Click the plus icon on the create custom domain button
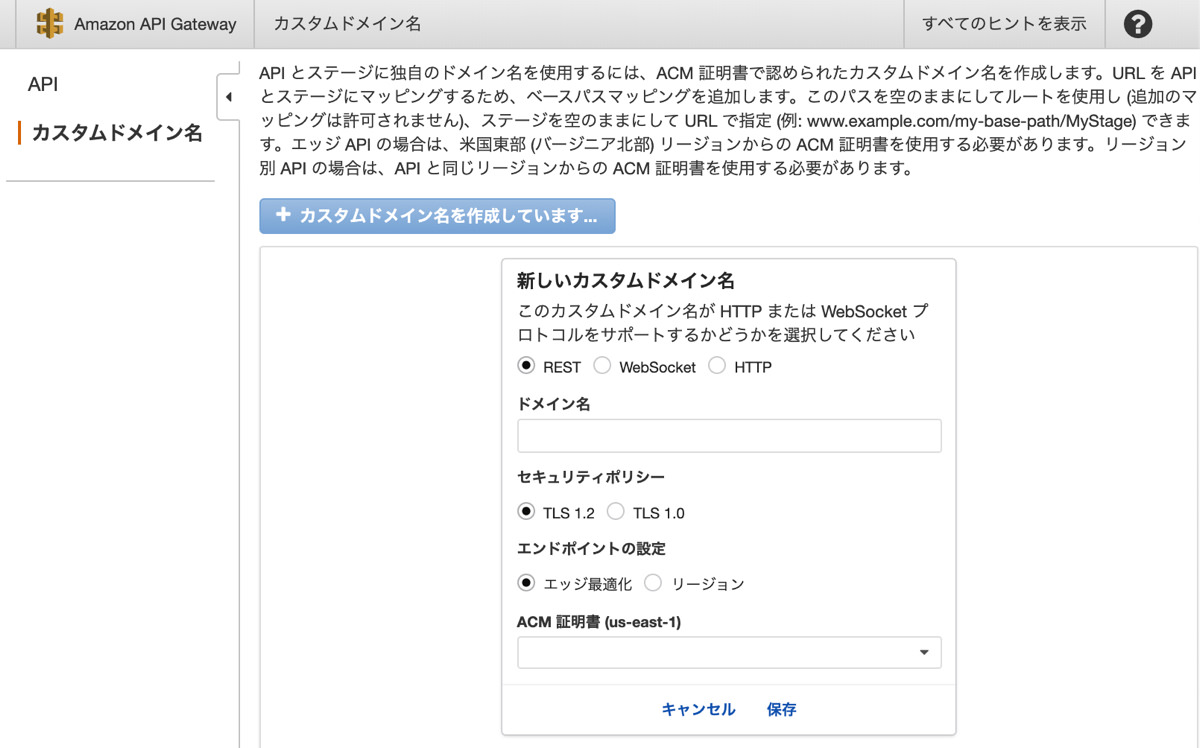Screen dimensions: 1200x748 (x=282, y=216)
